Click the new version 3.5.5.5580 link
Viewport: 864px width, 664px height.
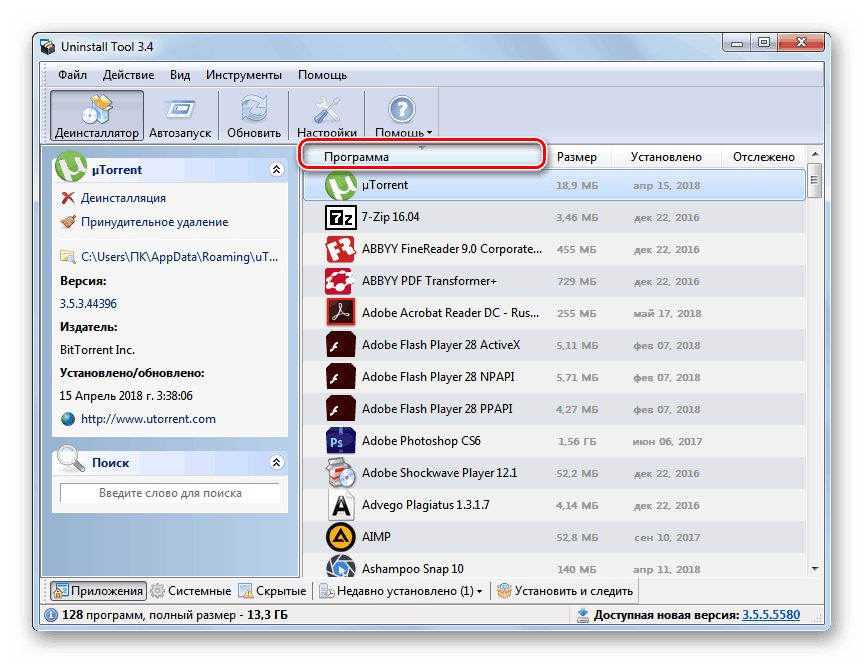pyautogui.click(x=770, y=615)
